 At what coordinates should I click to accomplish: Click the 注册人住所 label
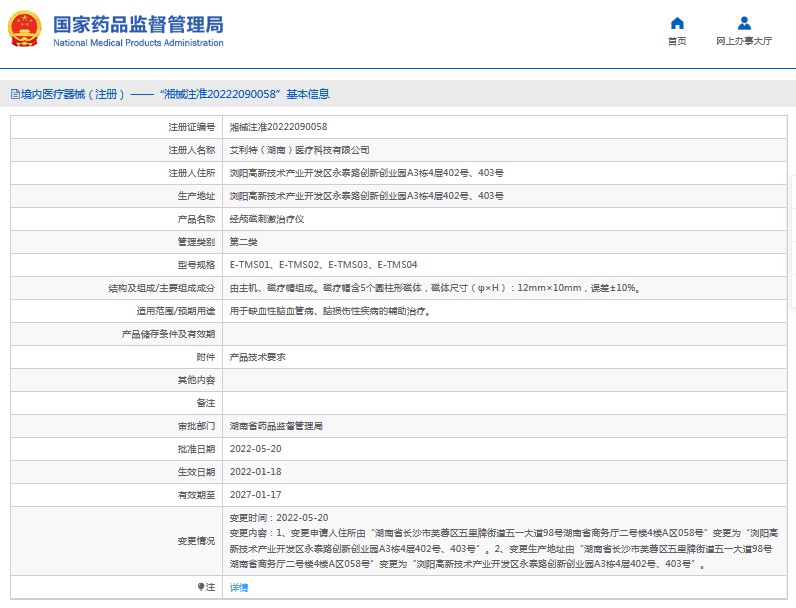coord(192,173)
